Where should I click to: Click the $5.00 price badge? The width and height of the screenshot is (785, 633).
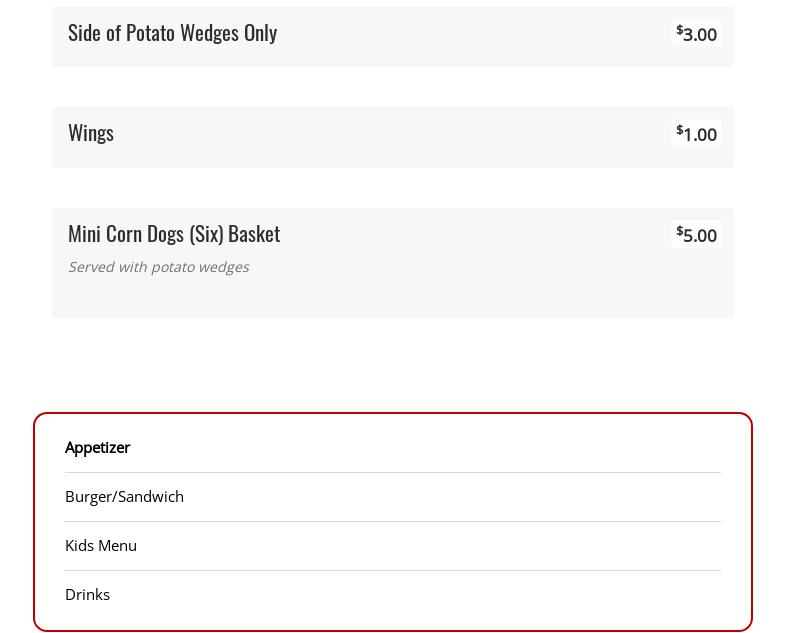pos(697,235)
